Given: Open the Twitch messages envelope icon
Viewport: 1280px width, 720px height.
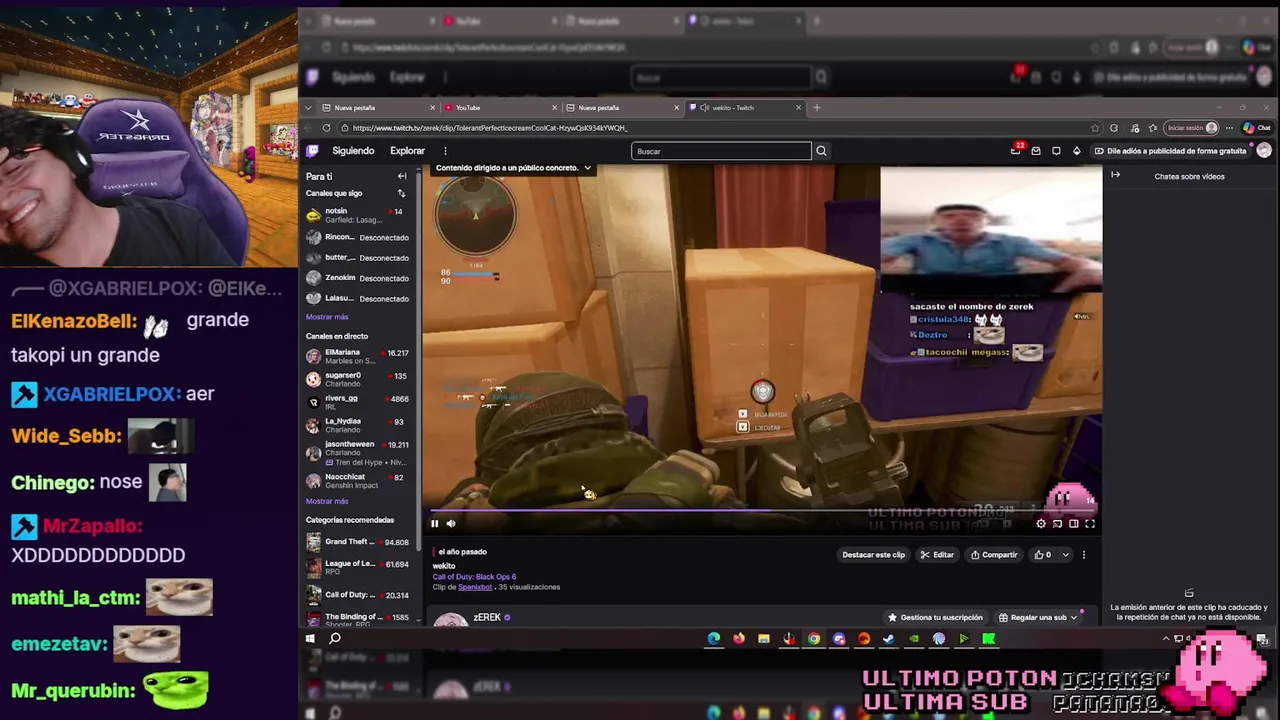Looking at the screenshot, I should click(1036, 151).
